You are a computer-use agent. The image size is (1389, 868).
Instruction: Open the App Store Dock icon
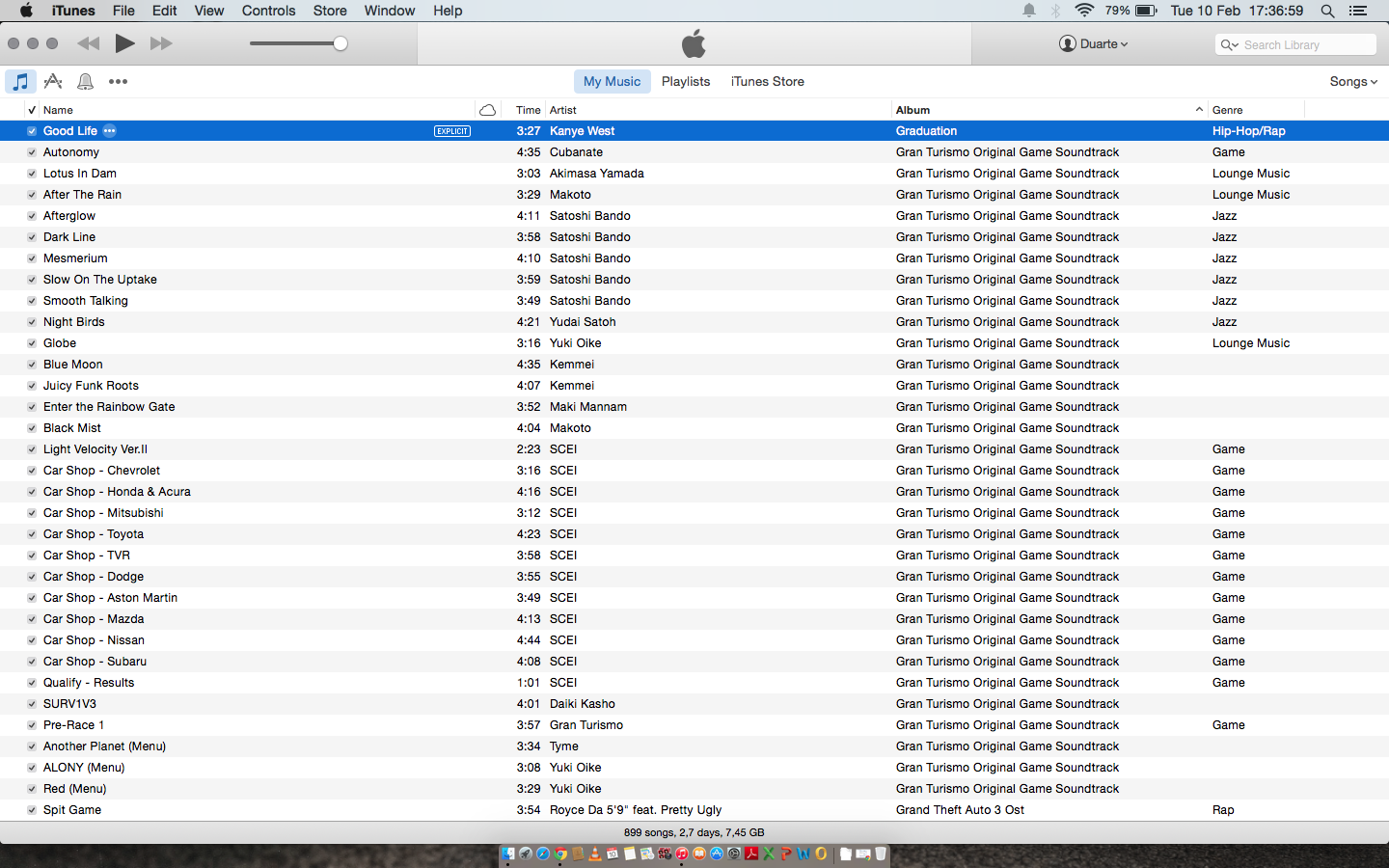pyautogui.click(x=717, y=854)
